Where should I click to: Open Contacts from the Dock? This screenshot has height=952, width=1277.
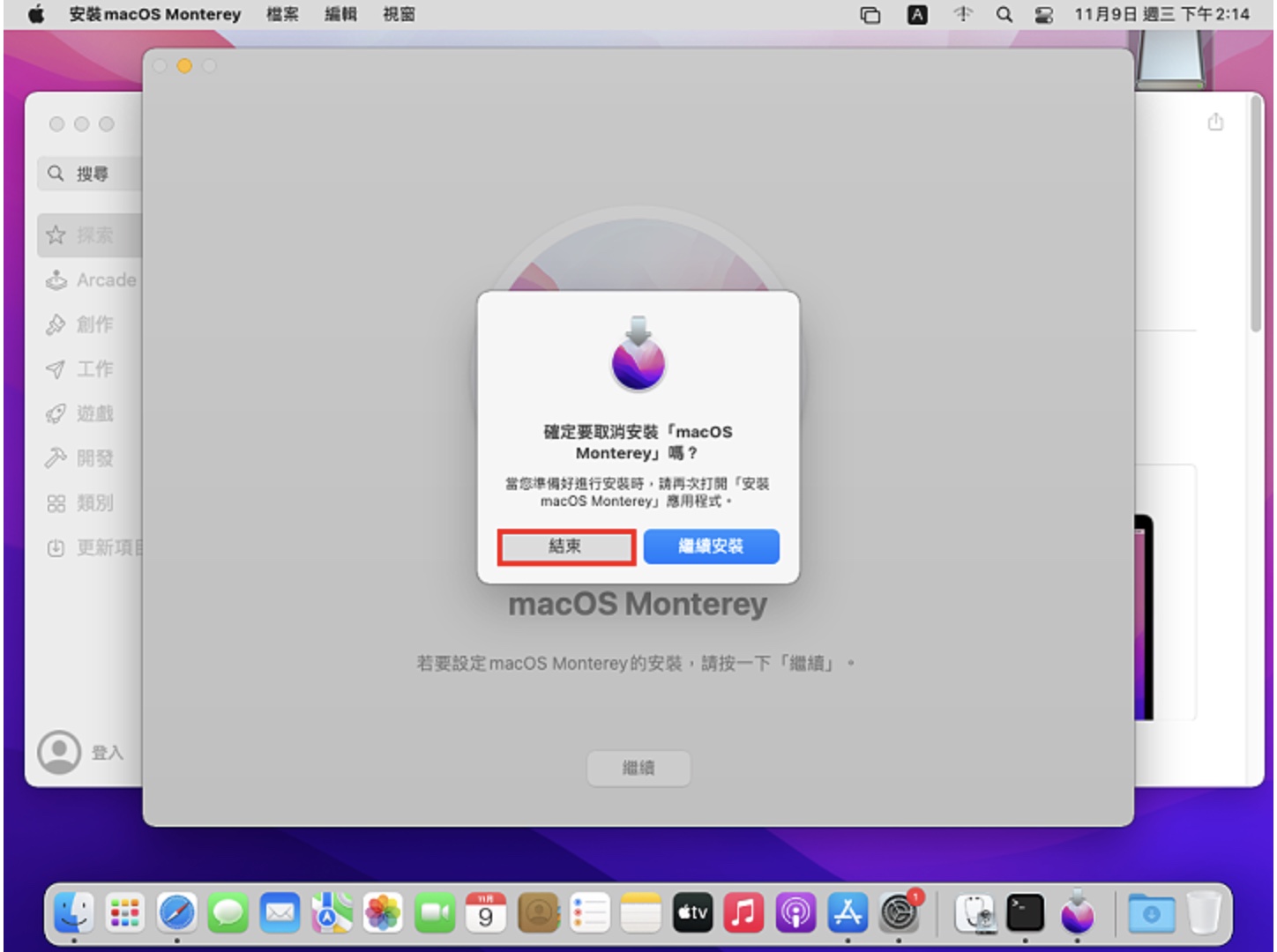point(538,912)
